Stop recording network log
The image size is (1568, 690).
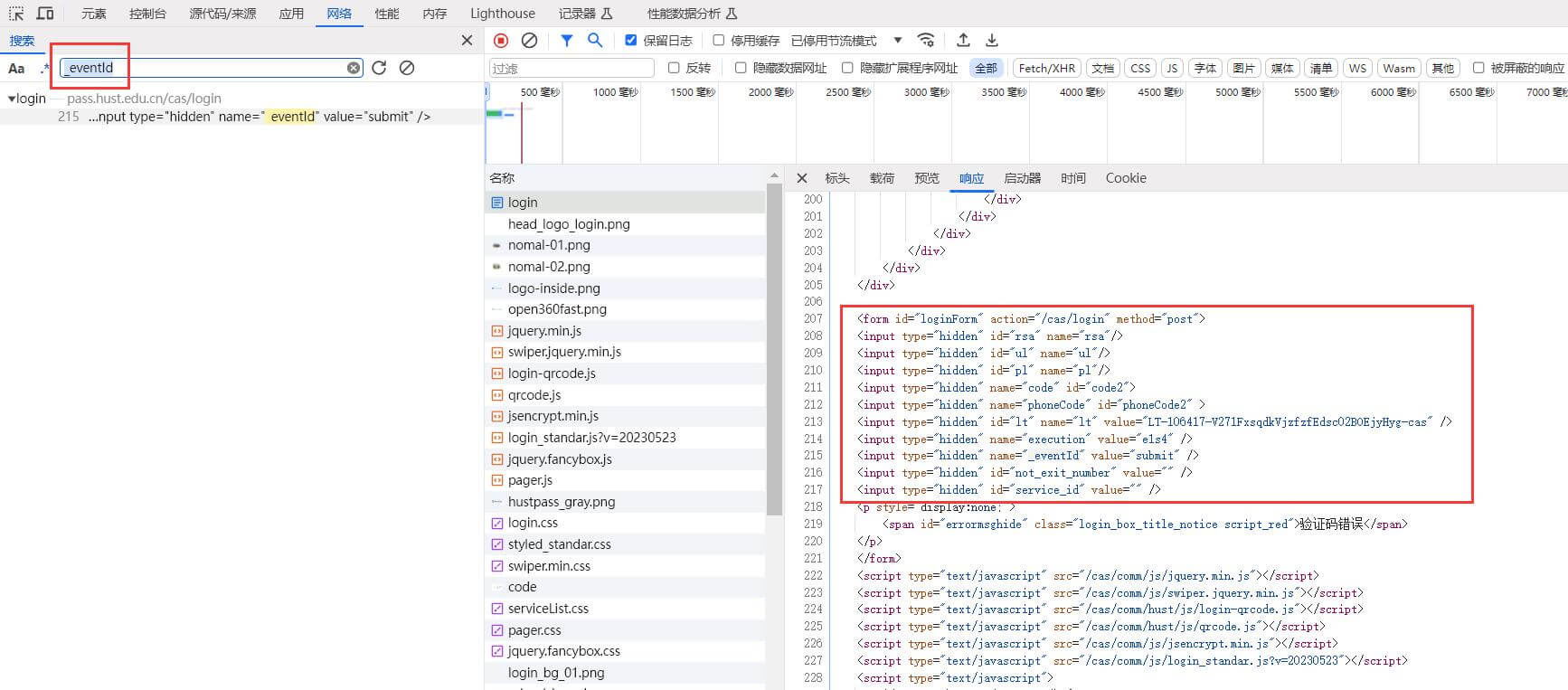click(x=501, y=40)
